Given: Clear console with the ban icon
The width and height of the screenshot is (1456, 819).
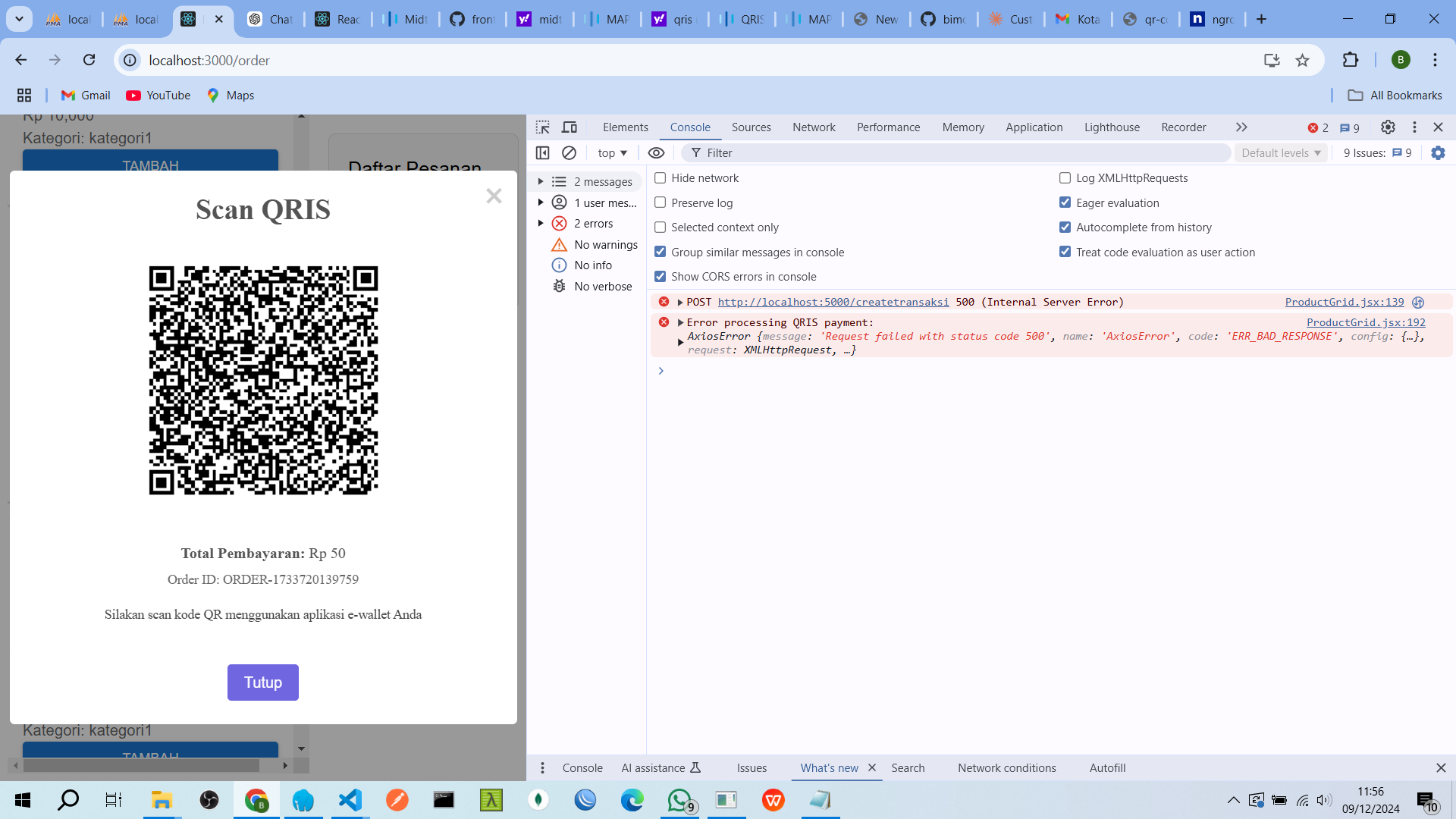Looking at the screenshot, I should tap(569, 153).
